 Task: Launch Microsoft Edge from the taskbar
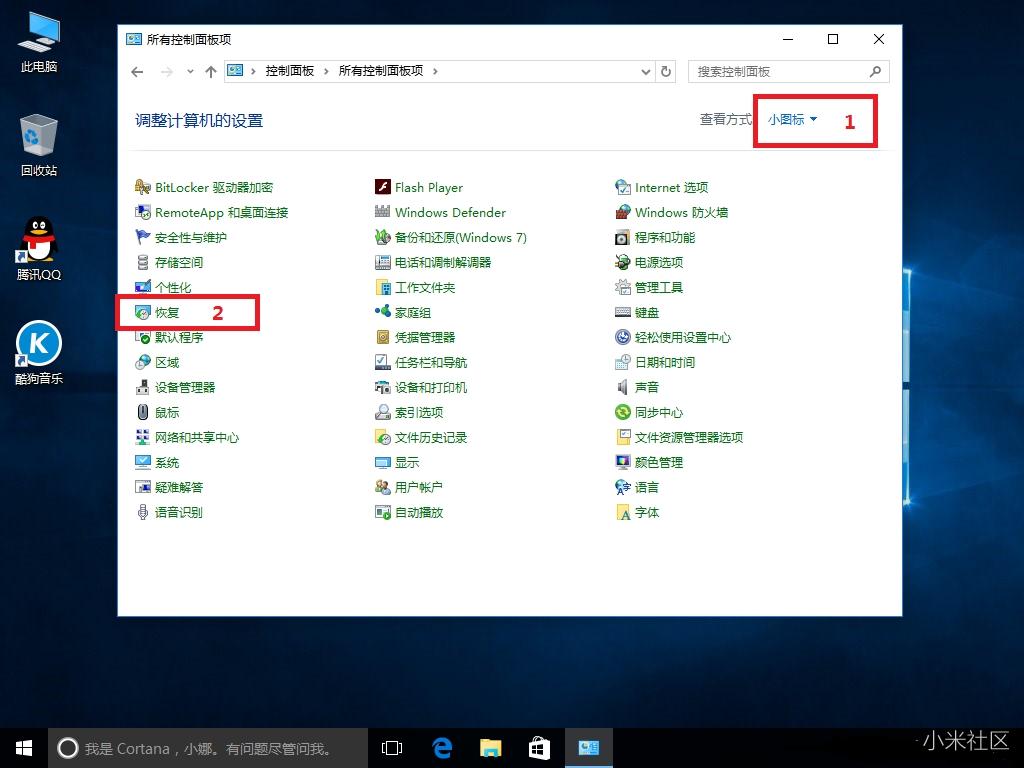441,747
